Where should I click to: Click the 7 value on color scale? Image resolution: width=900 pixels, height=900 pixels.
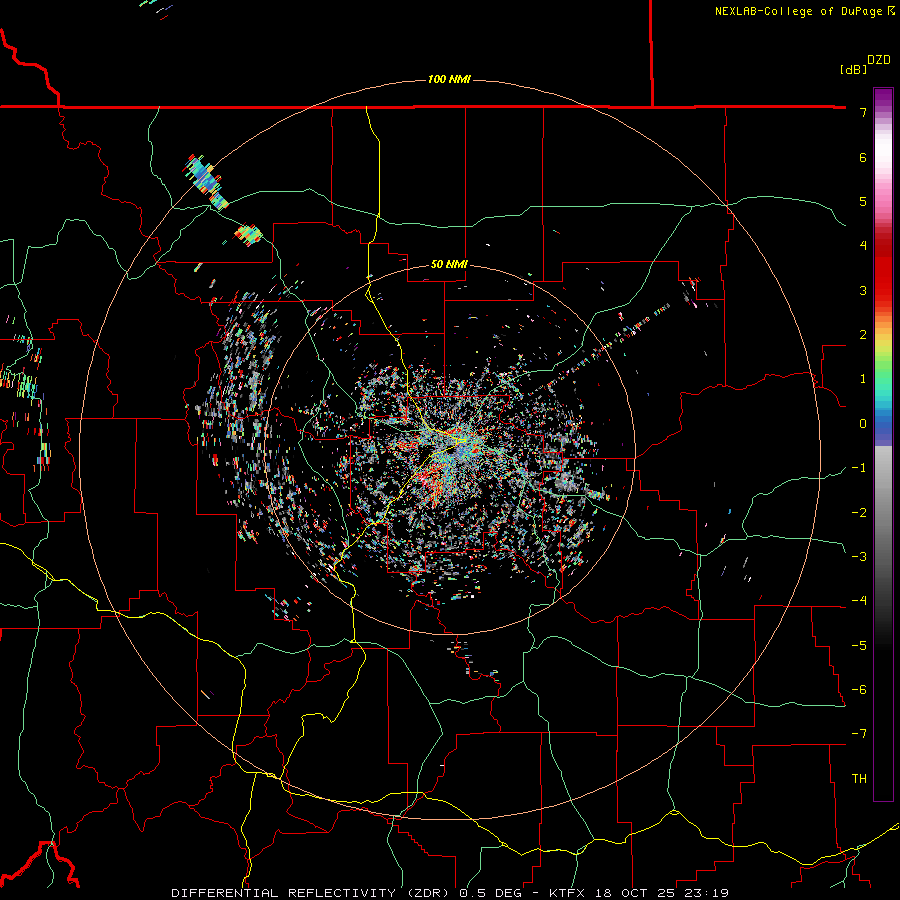click(x=863, y=112)
